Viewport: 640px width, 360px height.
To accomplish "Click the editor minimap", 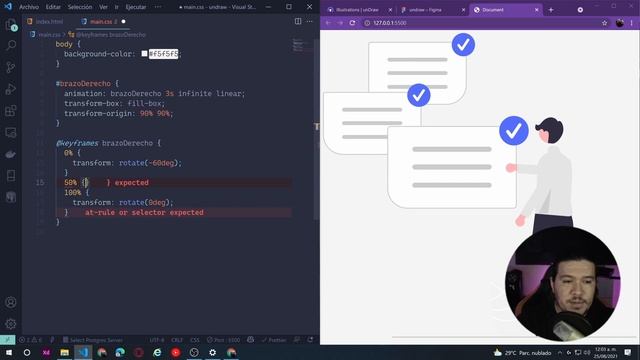I will coord(301,46).
